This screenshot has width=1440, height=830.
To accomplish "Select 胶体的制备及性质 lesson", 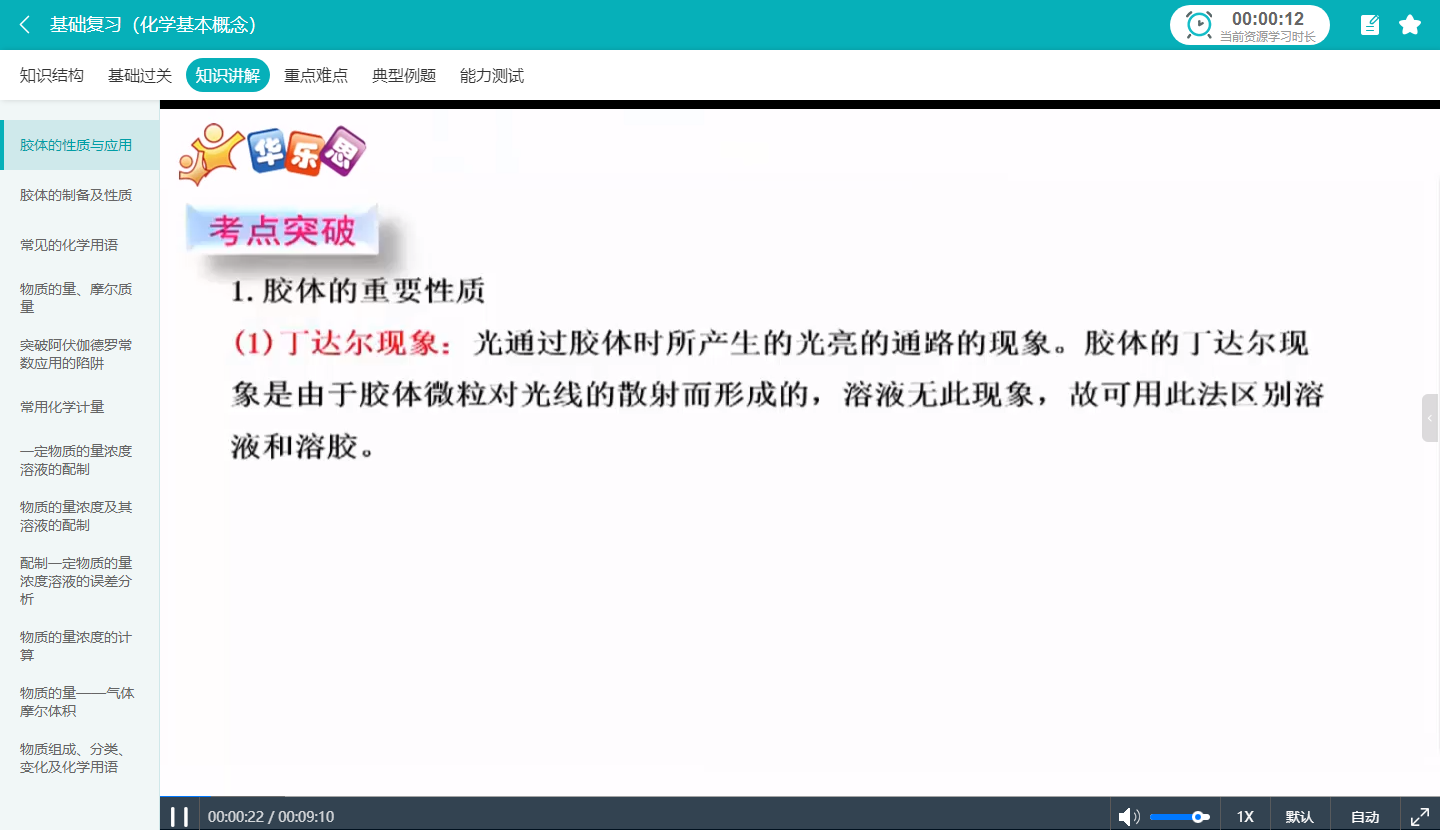I will coord(76,195).
